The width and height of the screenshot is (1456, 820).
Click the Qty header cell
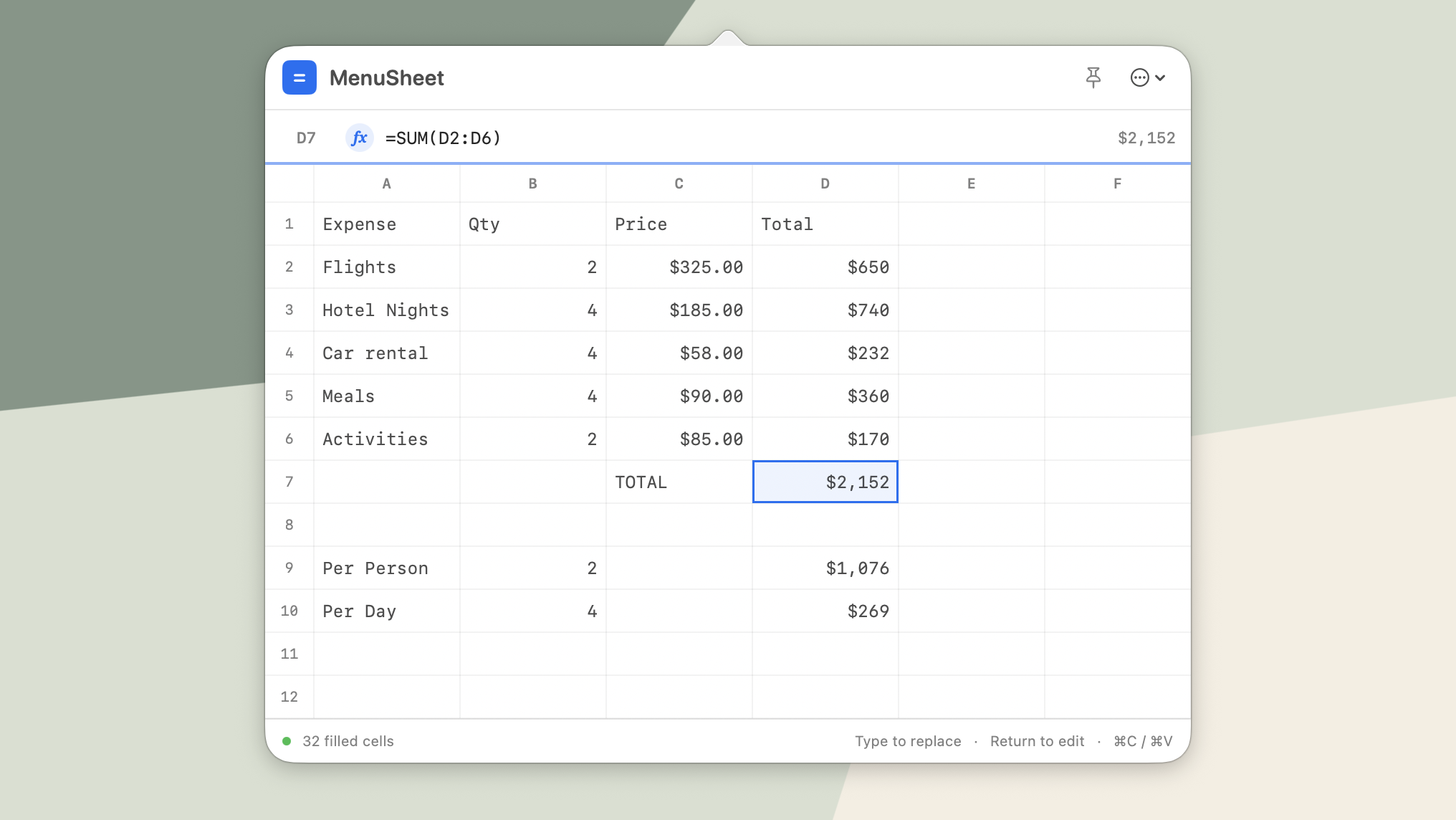tap(533, 224)
